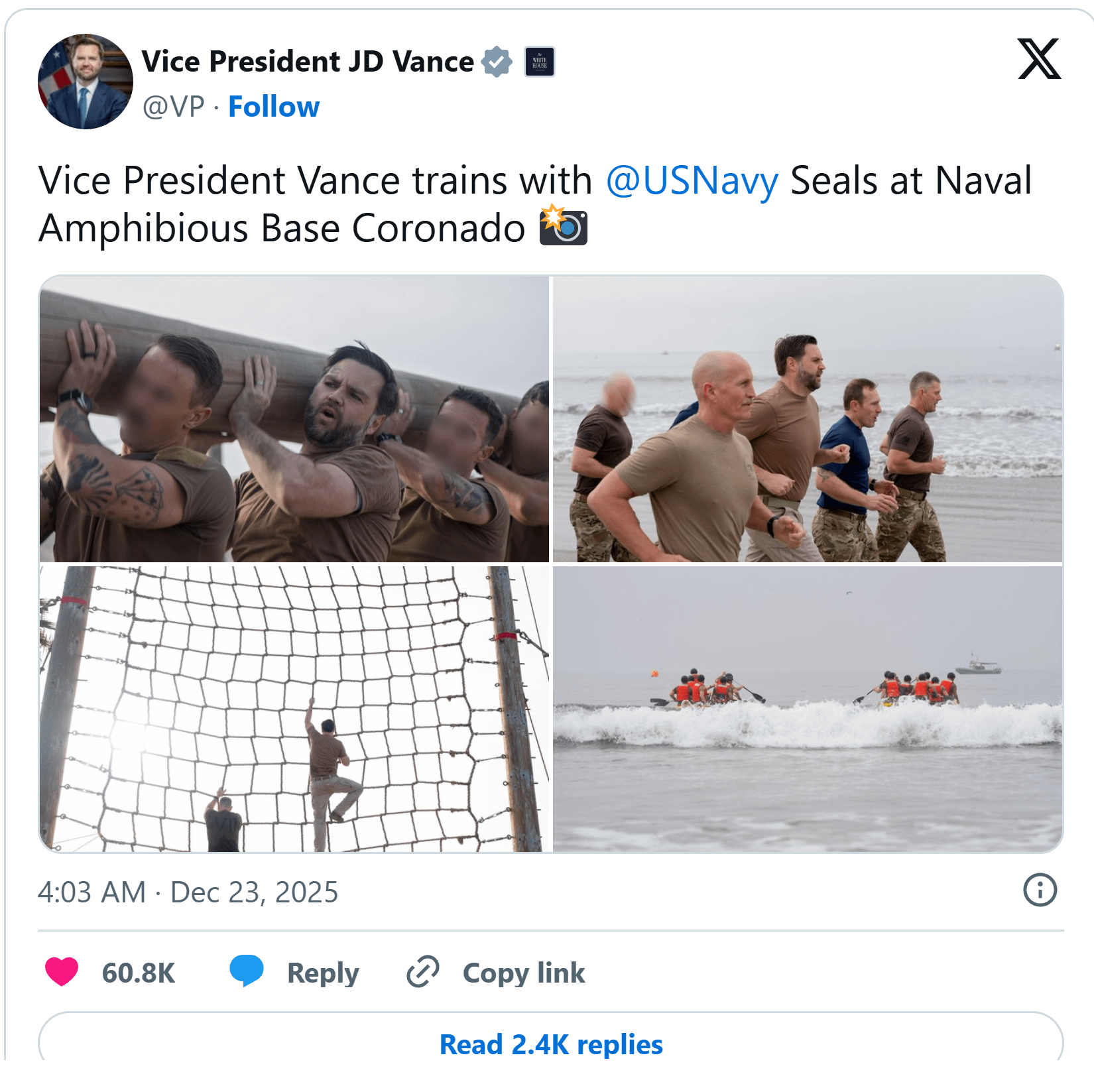The image size is (1094, 1092).
Task: Click the Vice President JD Vance name
Action: pos(308,62)
